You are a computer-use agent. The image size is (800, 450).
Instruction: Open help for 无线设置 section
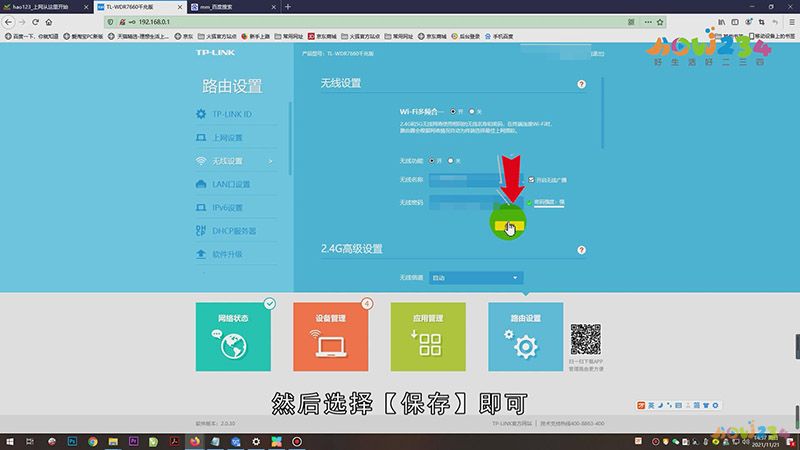[581, 84]
